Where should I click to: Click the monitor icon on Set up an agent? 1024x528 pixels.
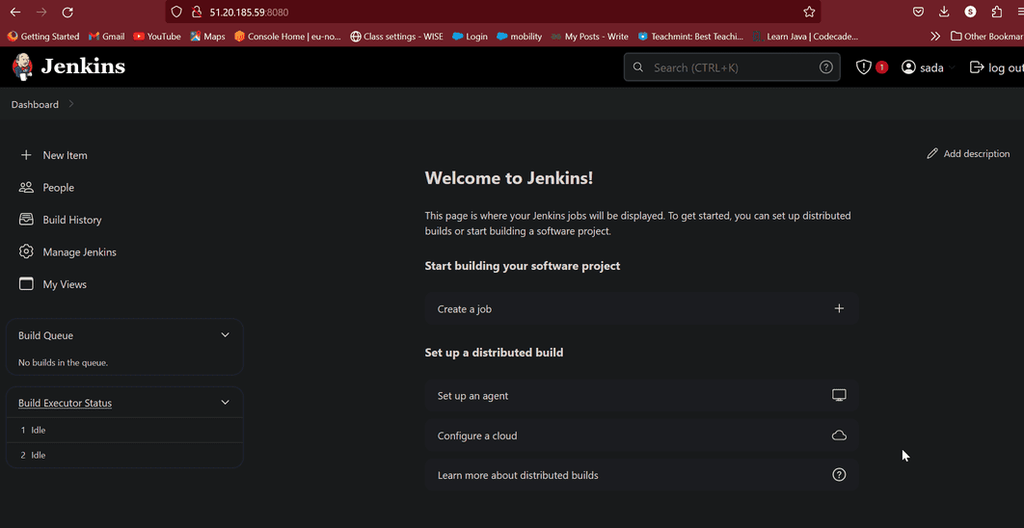click(x=839, y=395)
